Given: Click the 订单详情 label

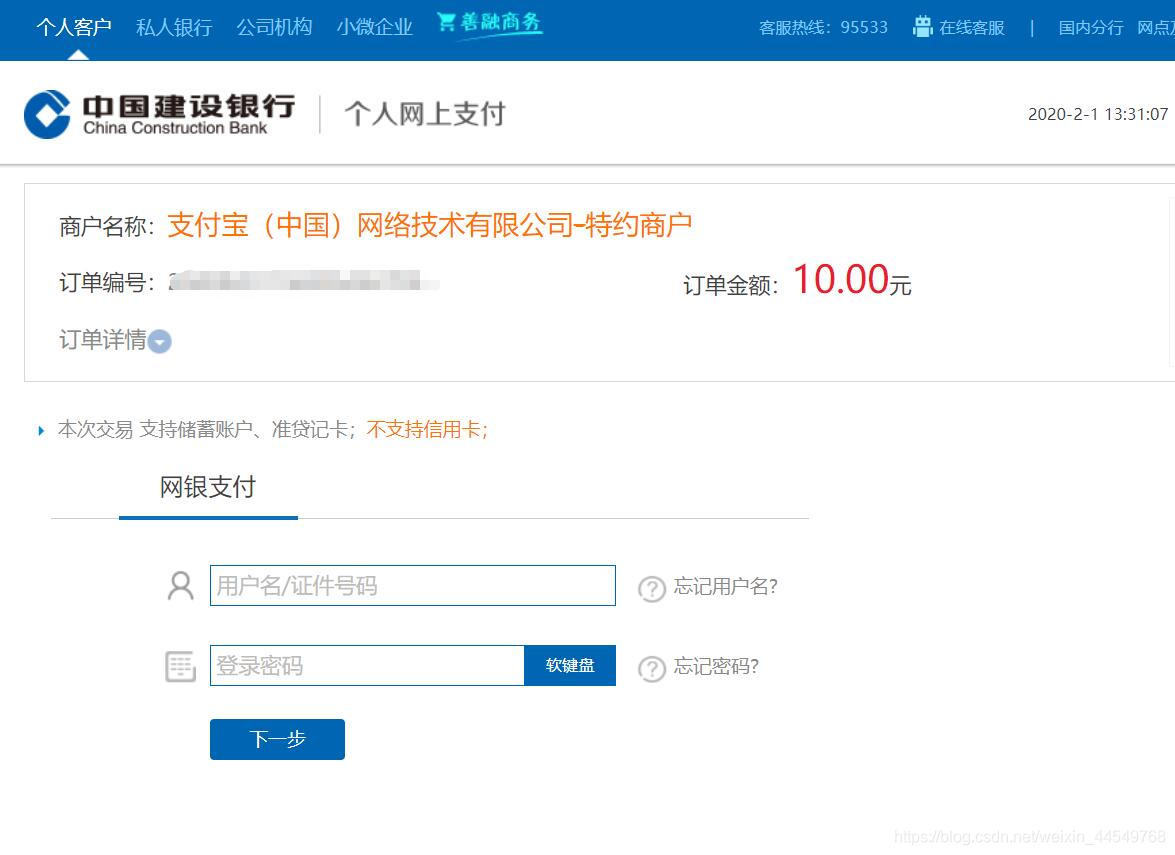Looking at the screenshot, I should point(103,340).
